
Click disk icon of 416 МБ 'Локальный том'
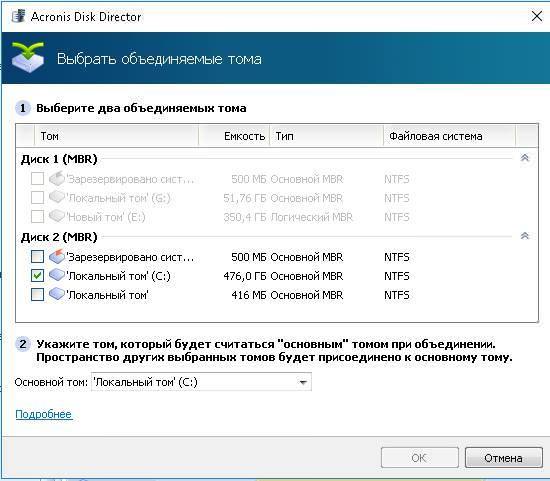pyautogui.click(x=56, y=294)
